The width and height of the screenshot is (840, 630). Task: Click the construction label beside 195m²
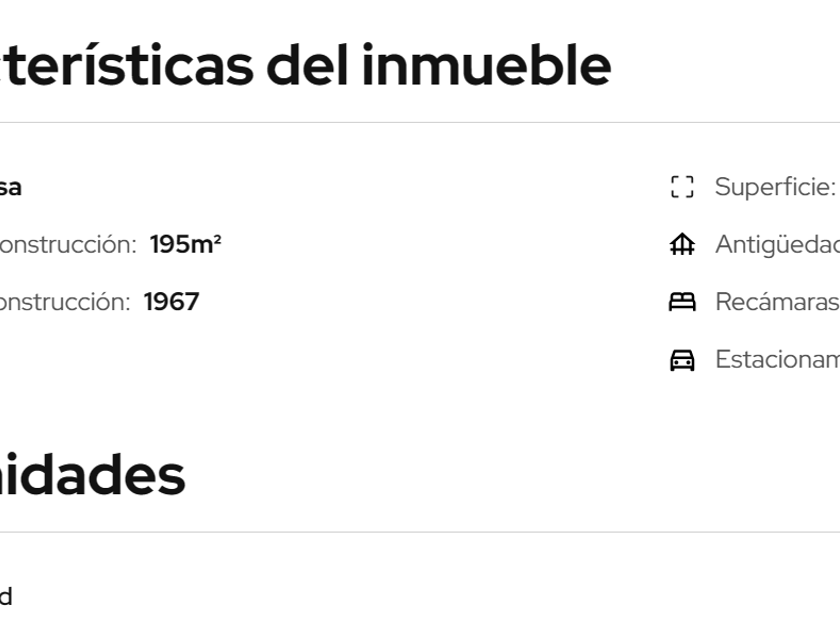pos(68,245)
